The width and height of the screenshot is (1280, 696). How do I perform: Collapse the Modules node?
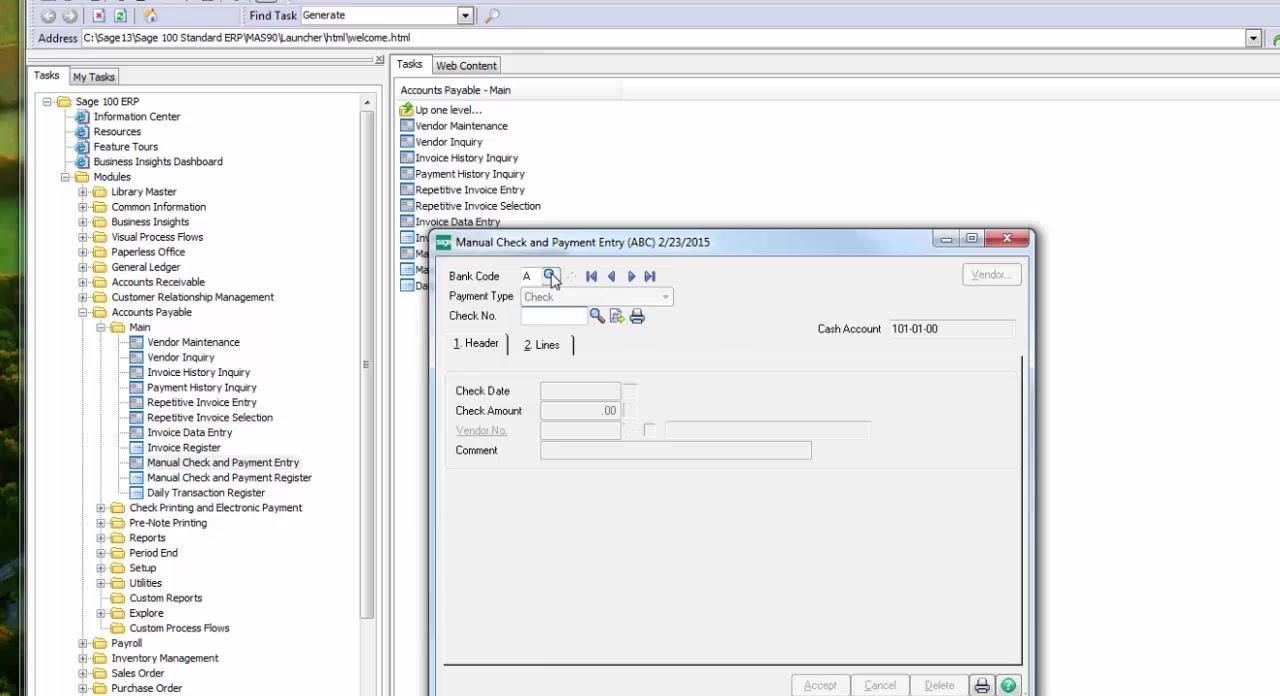coord(65,177)
